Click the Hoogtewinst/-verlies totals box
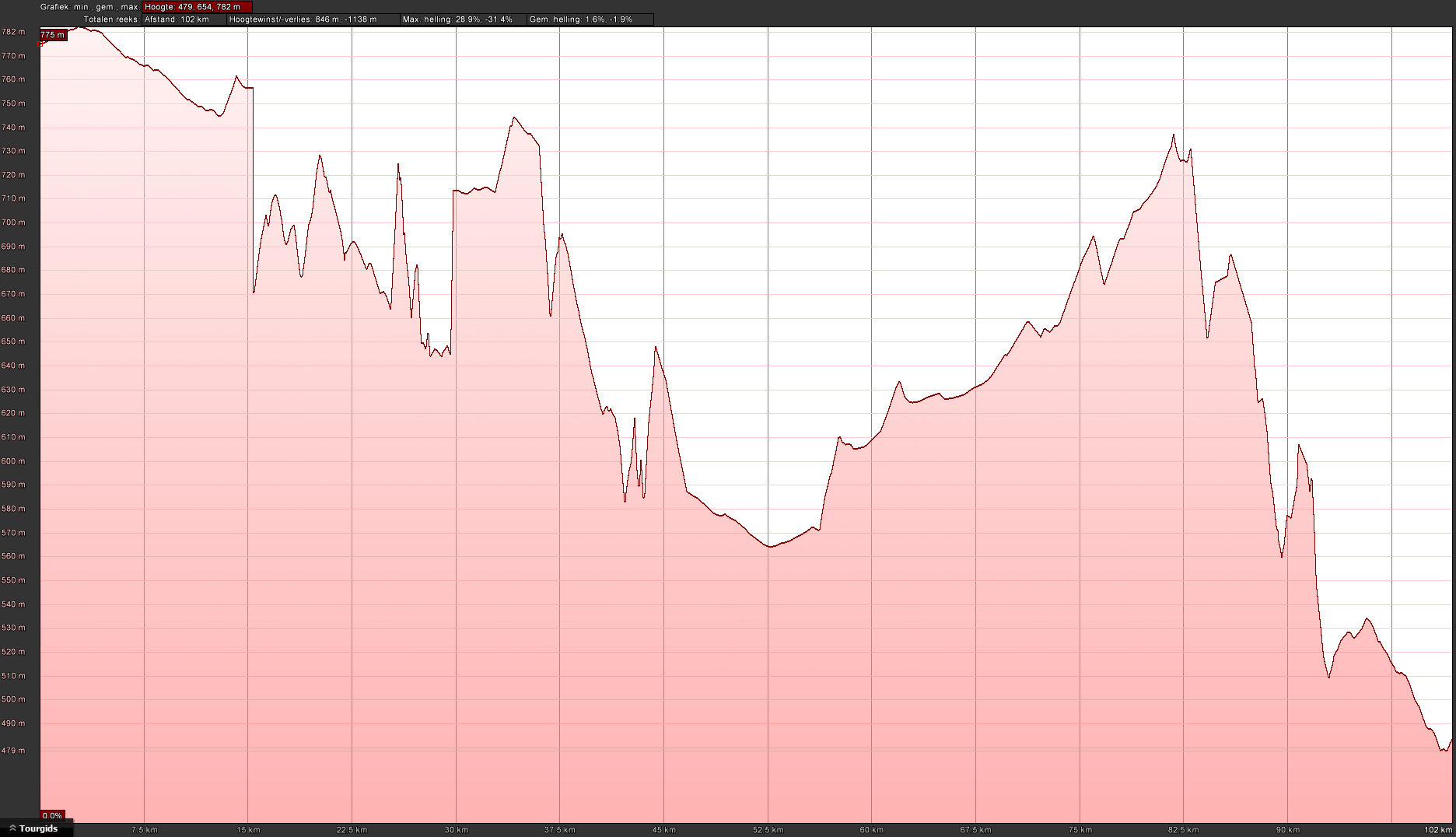 [x=313, y=19]
